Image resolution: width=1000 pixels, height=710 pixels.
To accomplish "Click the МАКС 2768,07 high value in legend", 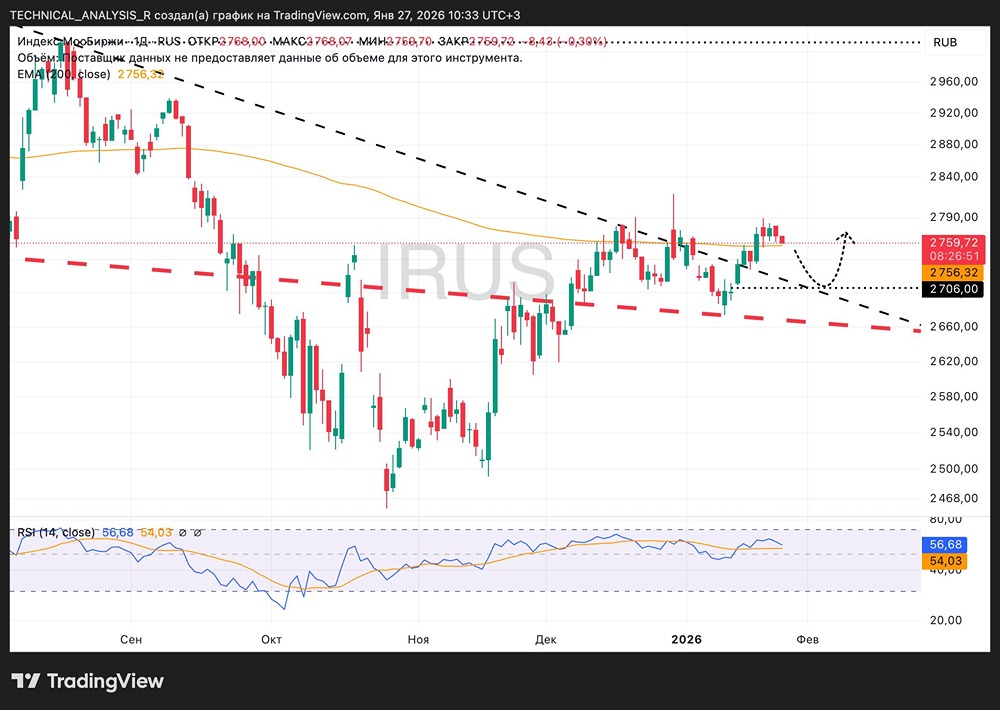I will click(x=312, y=41).
